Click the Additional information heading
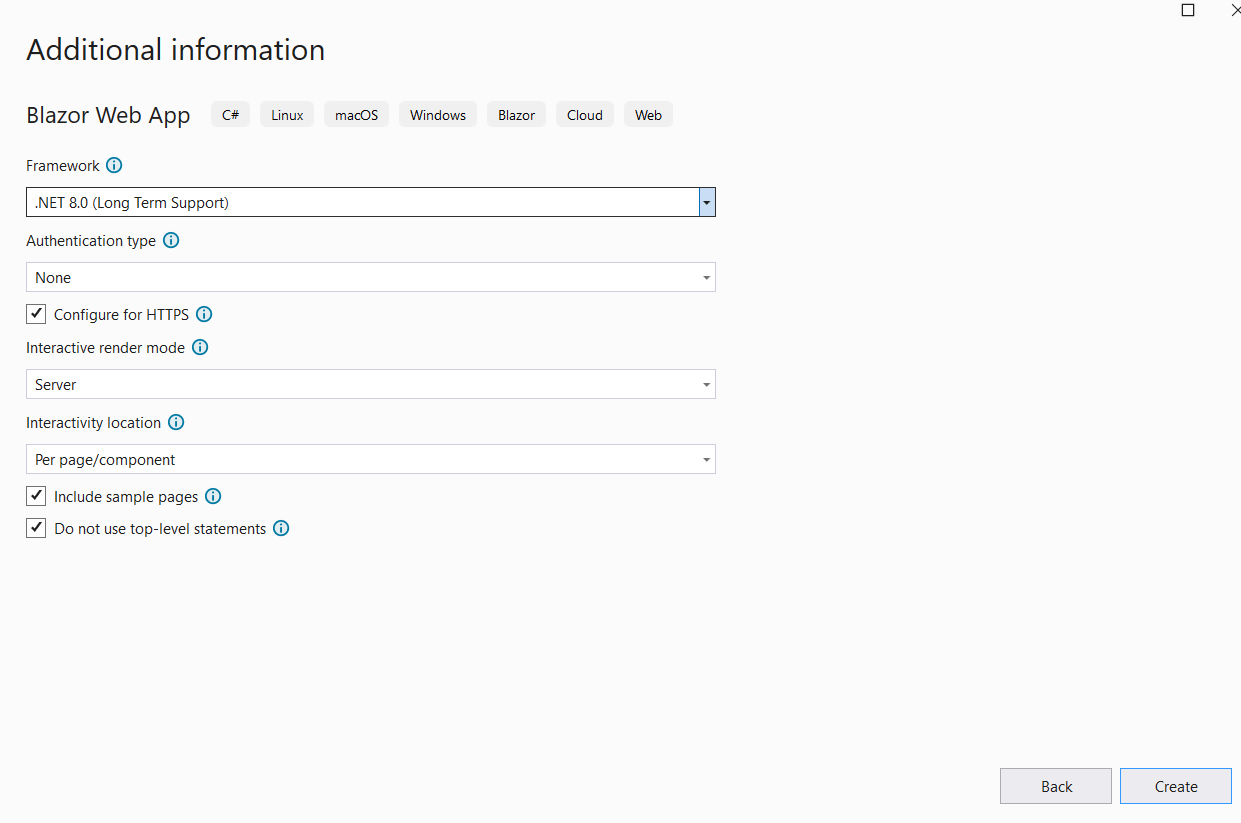 (x=176, y=50)
